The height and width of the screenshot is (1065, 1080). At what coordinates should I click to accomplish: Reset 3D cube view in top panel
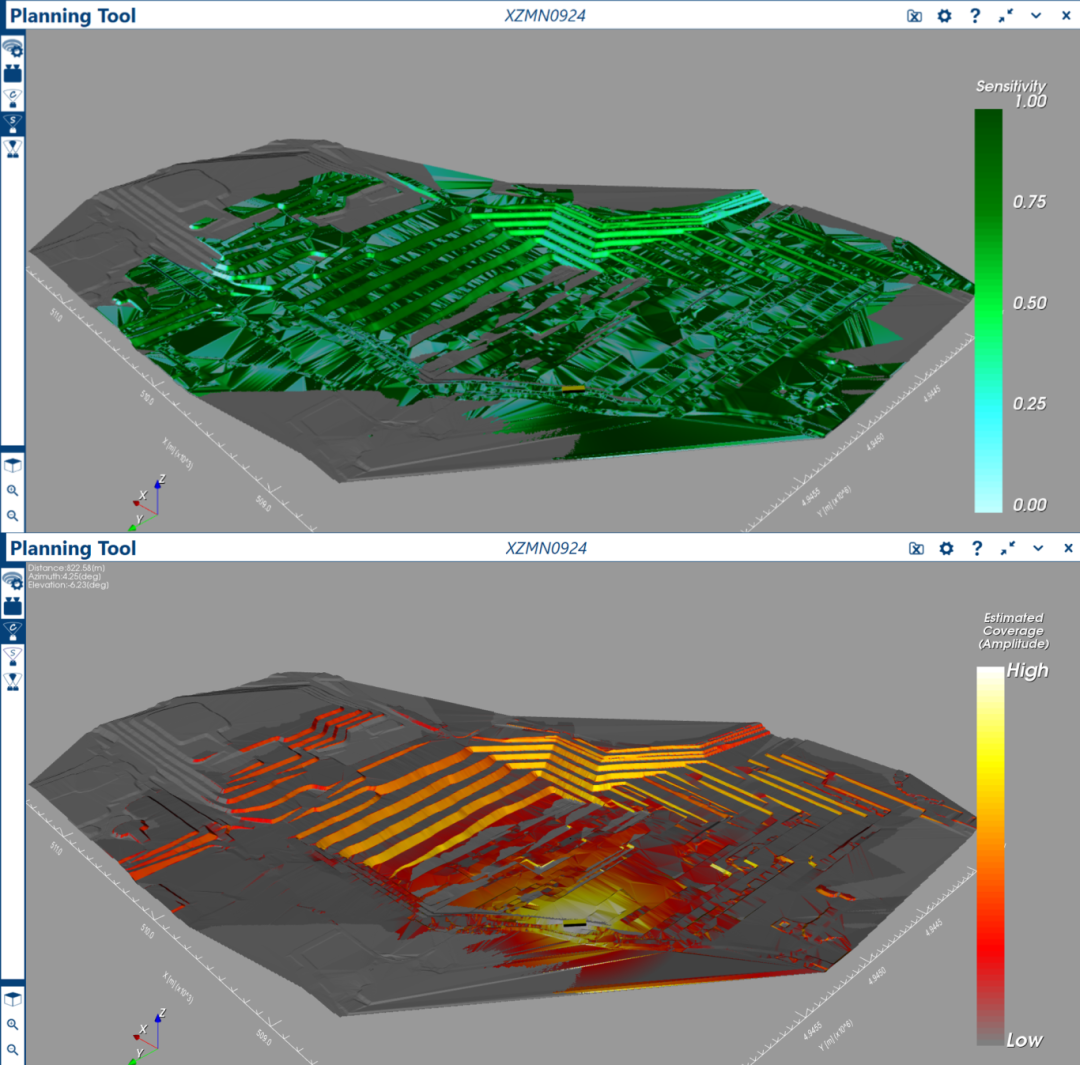point(13,465)
